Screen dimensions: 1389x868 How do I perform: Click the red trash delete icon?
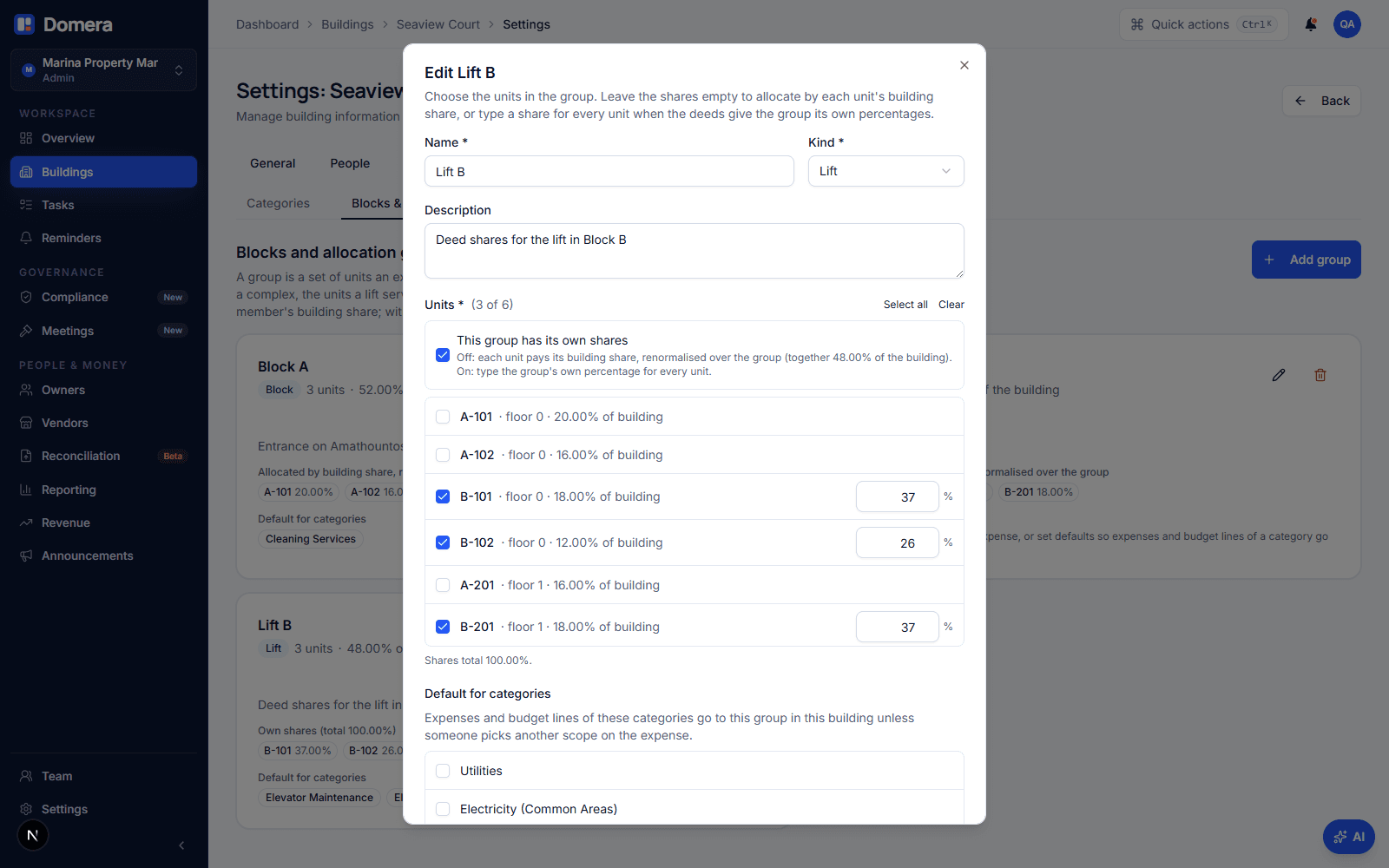[x=1320, y=375]
